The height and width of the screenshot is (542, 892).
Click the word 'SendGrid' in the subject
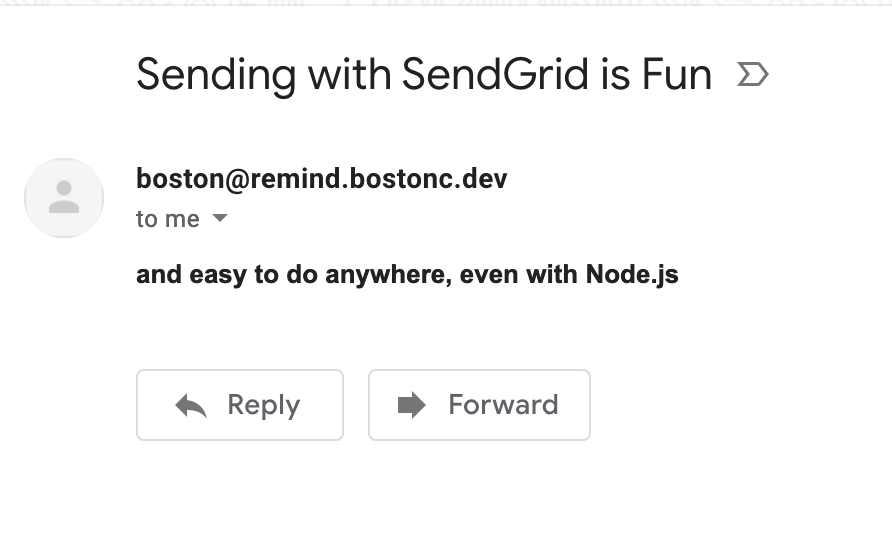click(495, 74)
